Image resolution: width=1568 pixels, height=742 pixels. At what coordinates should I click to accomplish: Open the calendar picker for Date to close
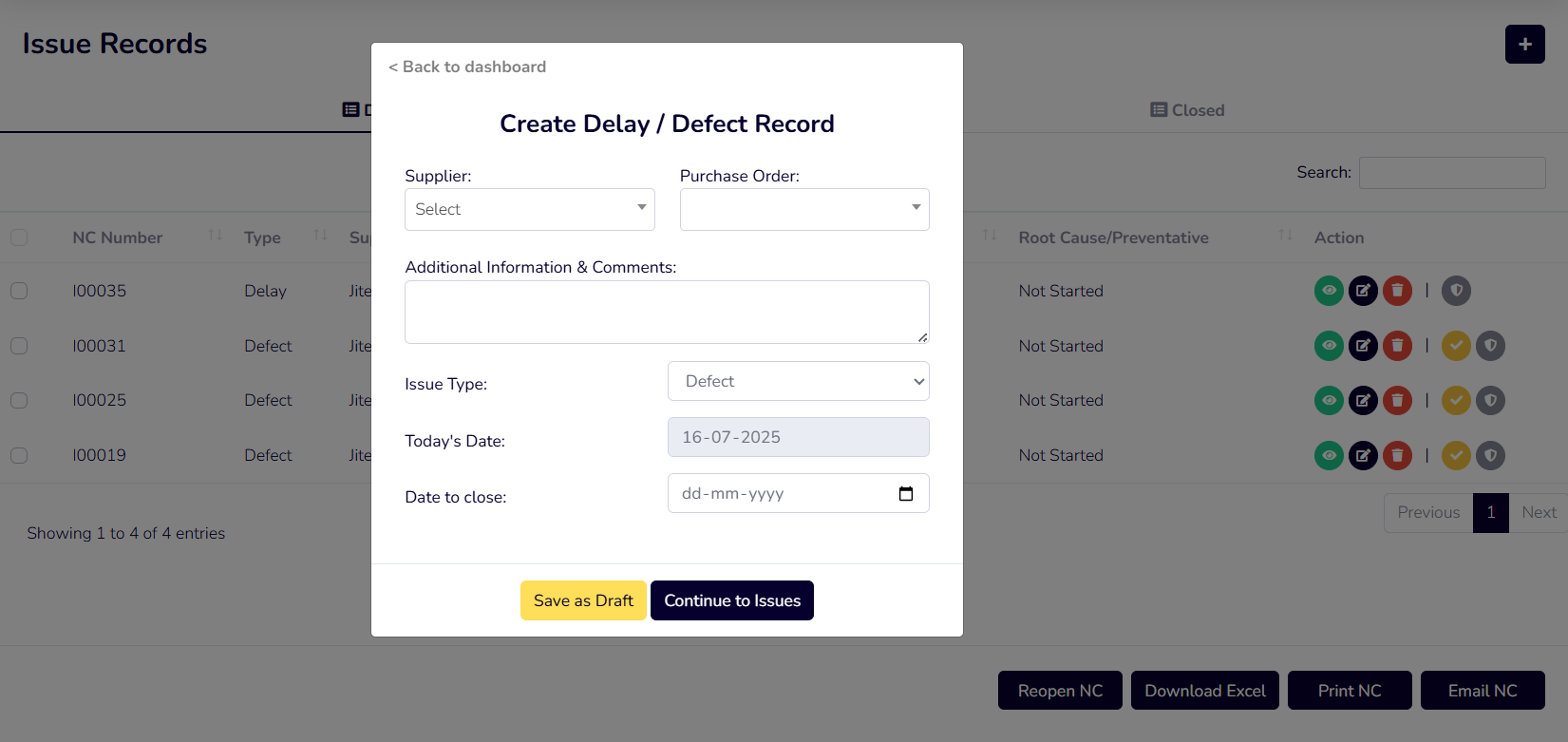(906, 494)
